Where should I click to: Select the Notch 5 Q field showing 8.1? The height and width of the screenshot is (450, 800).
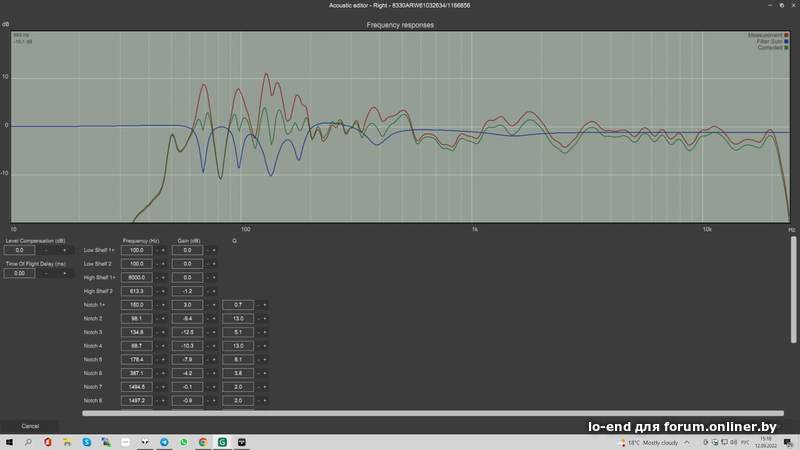[x=238, y=360]
